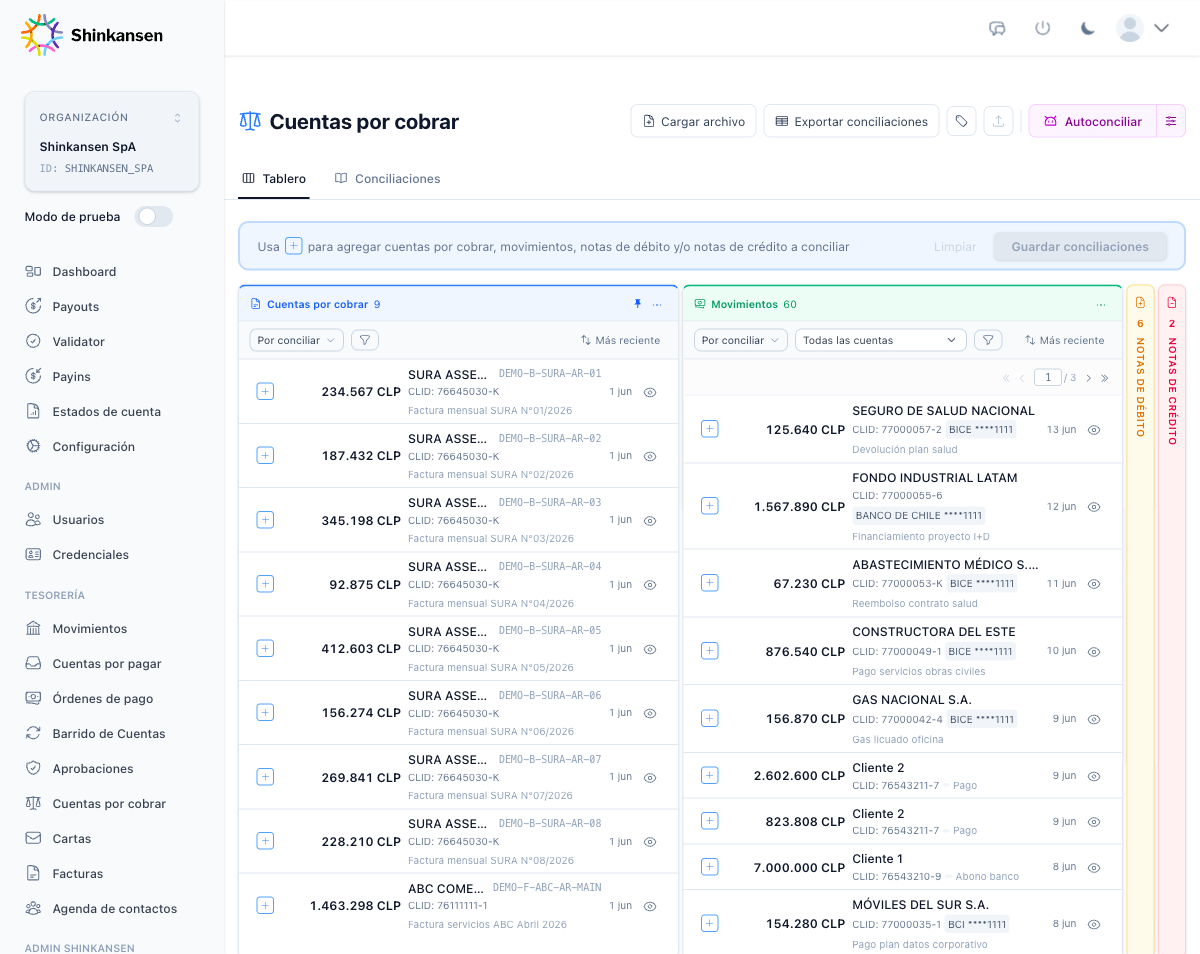Open the chat messages icon in header
Viewport: 1200px width, 954px height.
[x=997, y=28]
